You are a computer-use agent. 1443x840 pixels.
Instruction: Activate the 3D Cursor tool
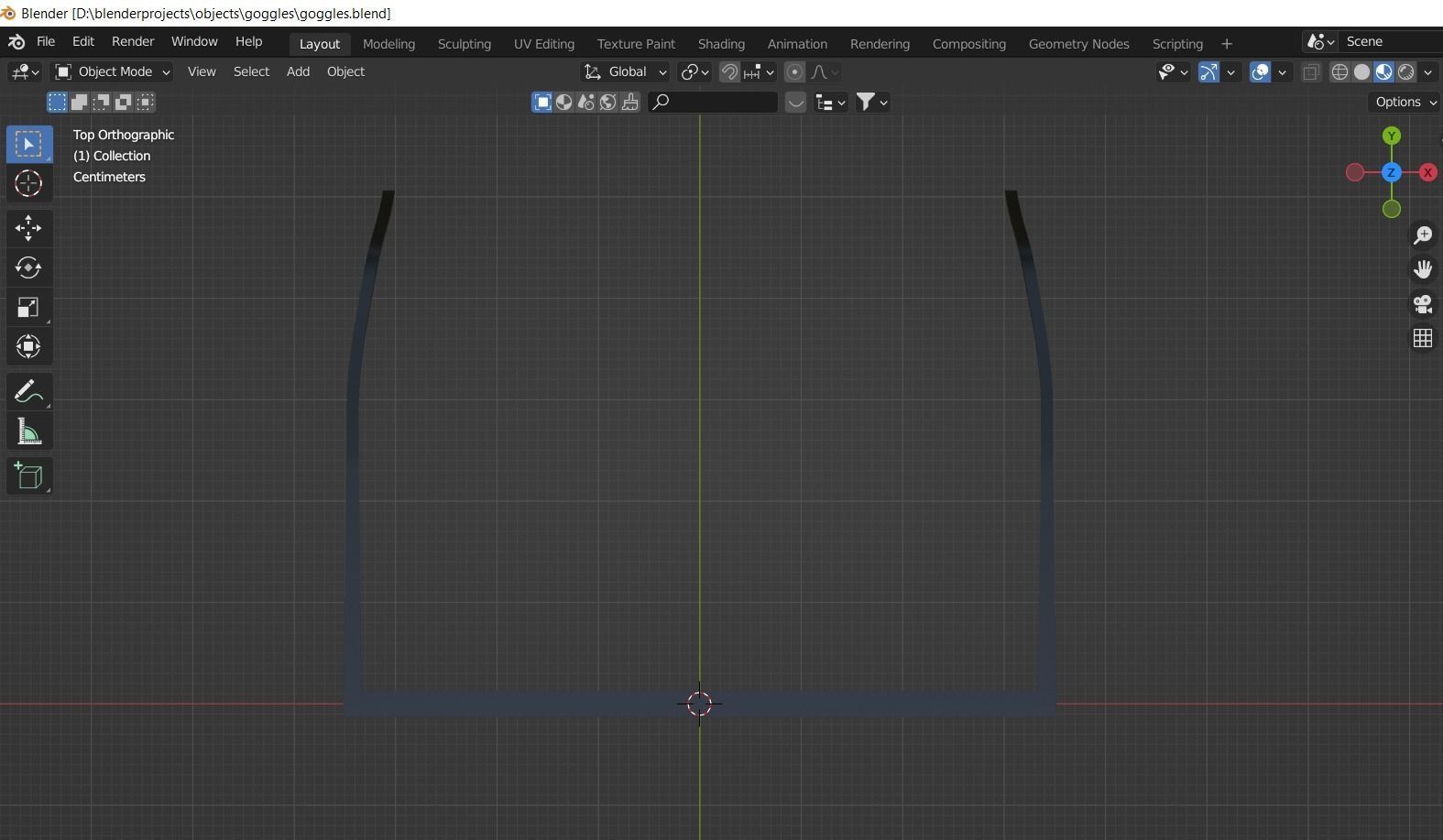pyautogui.click(x=28, y=183)
